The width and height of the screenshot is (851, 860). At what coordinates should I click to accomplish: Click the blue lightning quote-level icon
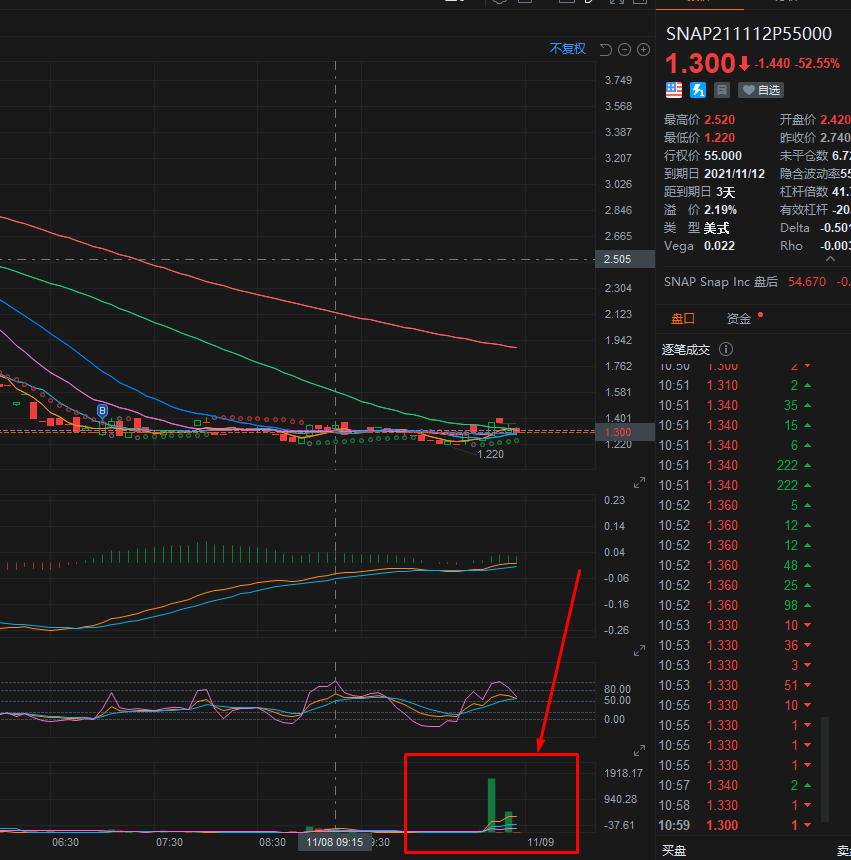tap(698, 90)
